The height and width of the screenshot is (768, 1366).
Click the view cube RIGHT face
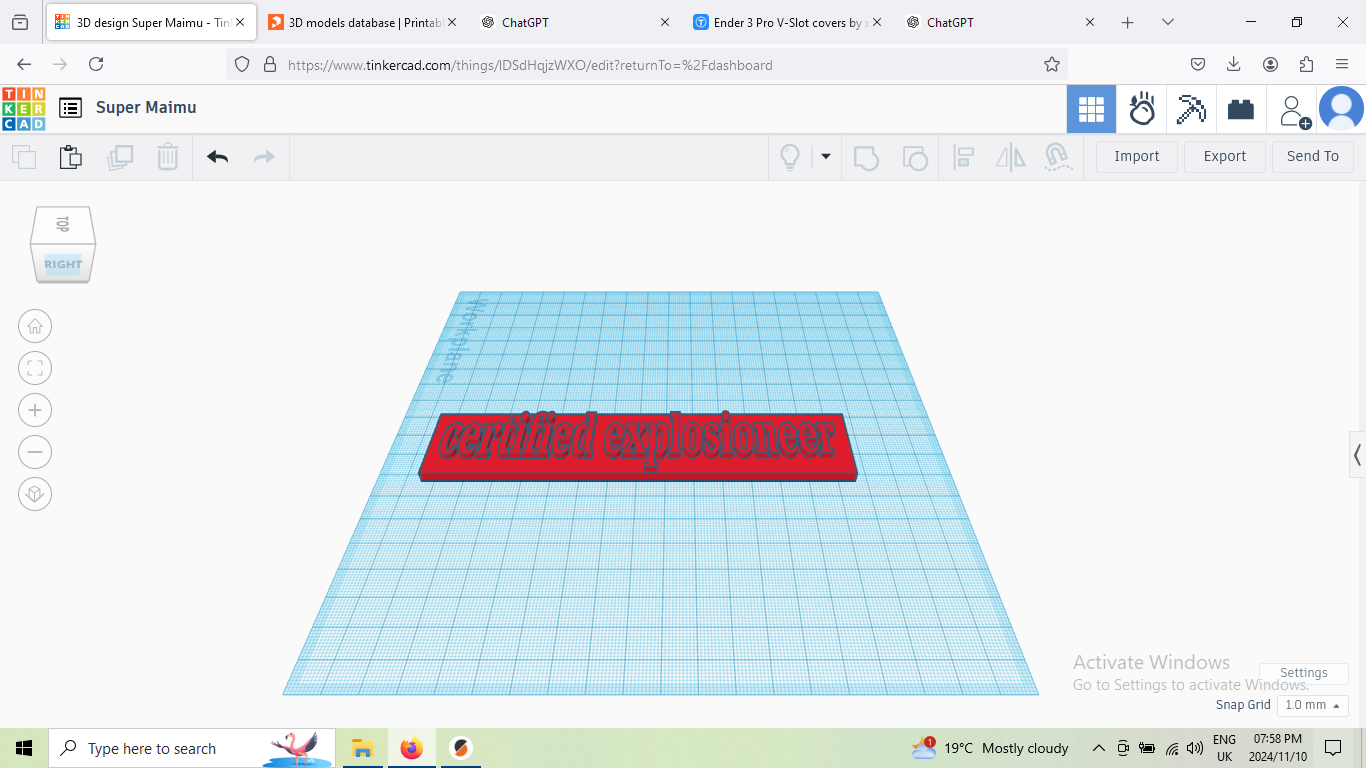coord(63,264)
